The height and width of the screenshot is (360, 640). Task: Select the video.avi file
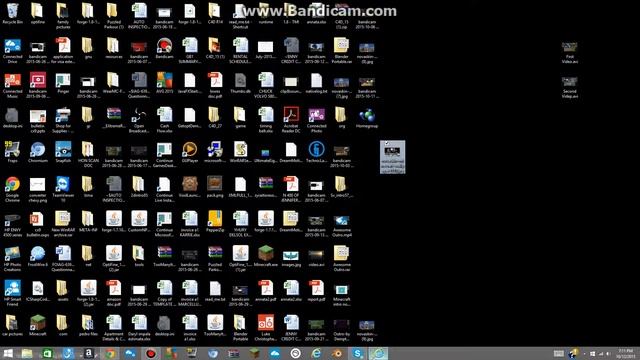316,258
